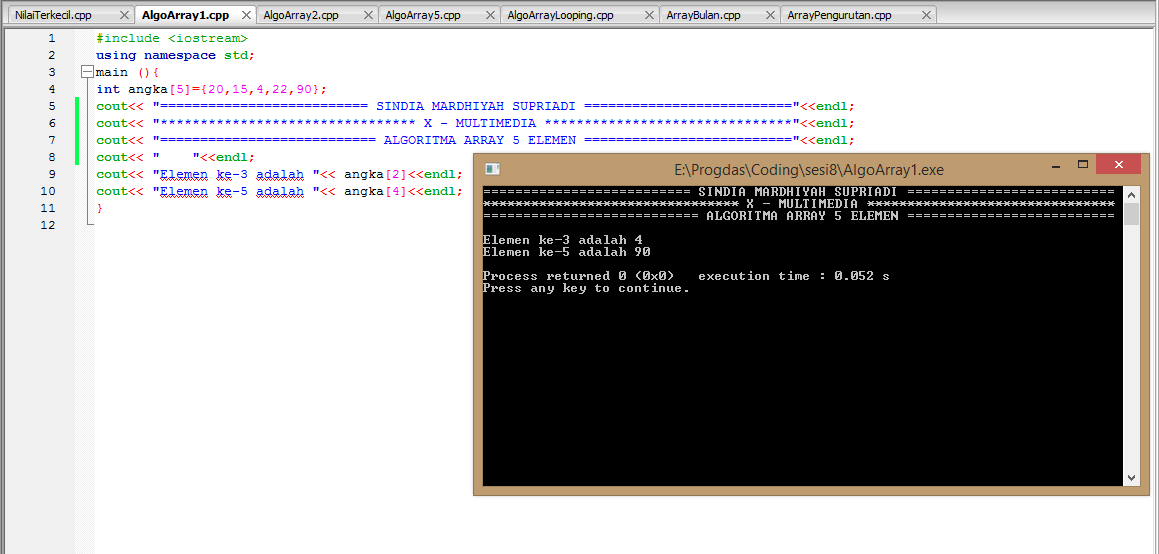Viewport: 1159px width, 554px height.
Task: Click the console vertical scrollbar thumb
Action: (x=1132, y=213)
